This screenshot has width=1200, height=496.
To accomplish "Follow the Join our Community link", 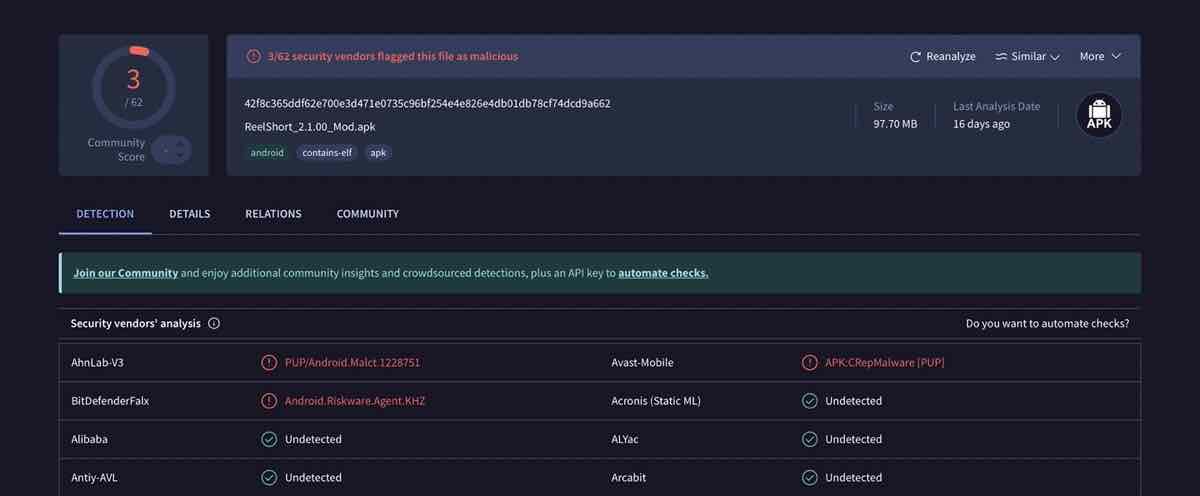I will pos(126,273).
